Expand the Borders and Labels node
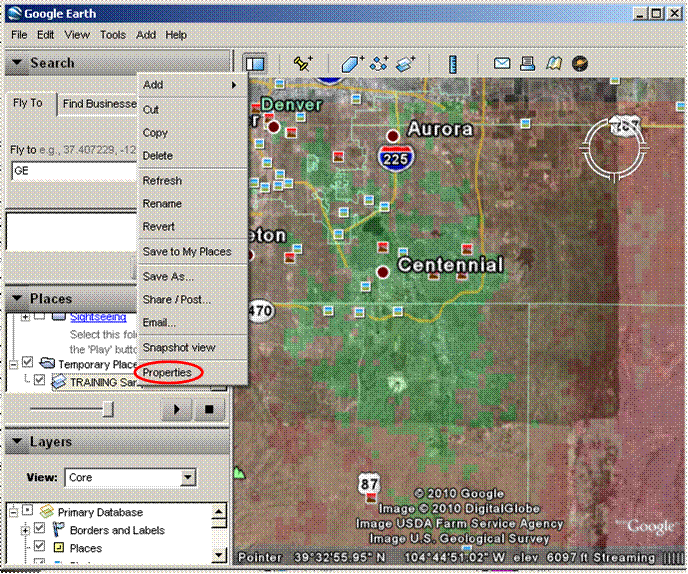 [25, 530]
